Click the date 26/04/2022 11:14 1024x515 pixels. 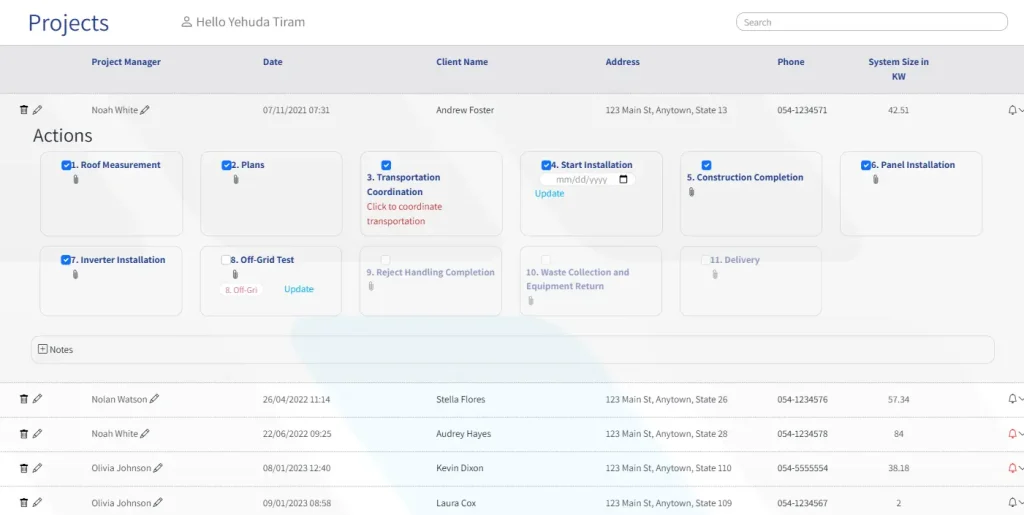(296, 399)
